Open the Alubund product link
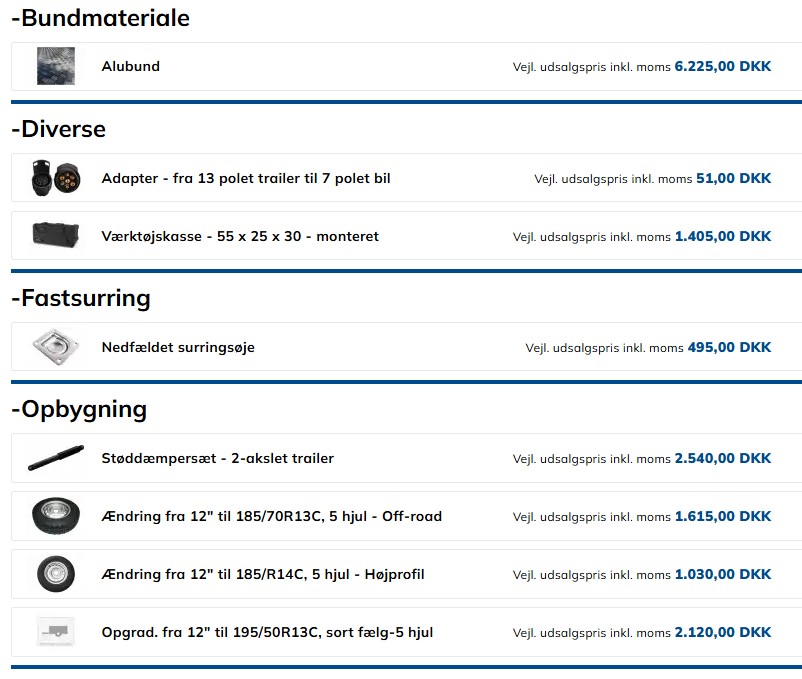The height and width of the screenshot is (679, 802). point(130,67)
